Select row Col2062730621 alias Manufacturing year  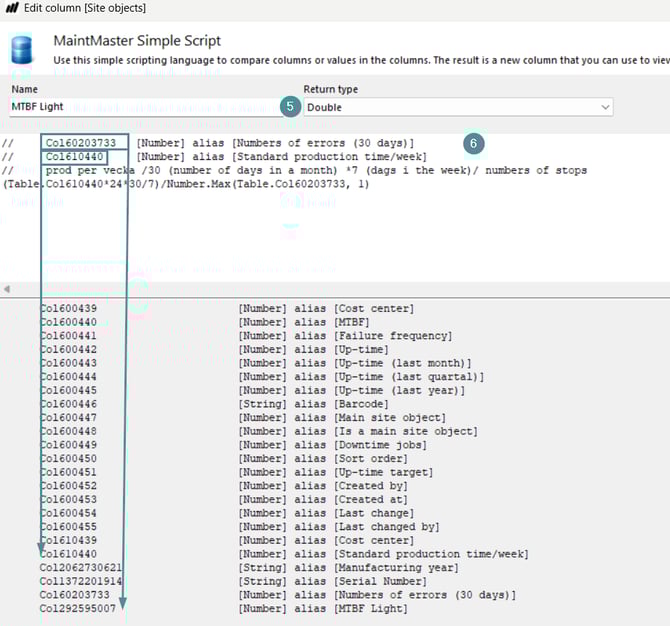click(x=249, y=568)
